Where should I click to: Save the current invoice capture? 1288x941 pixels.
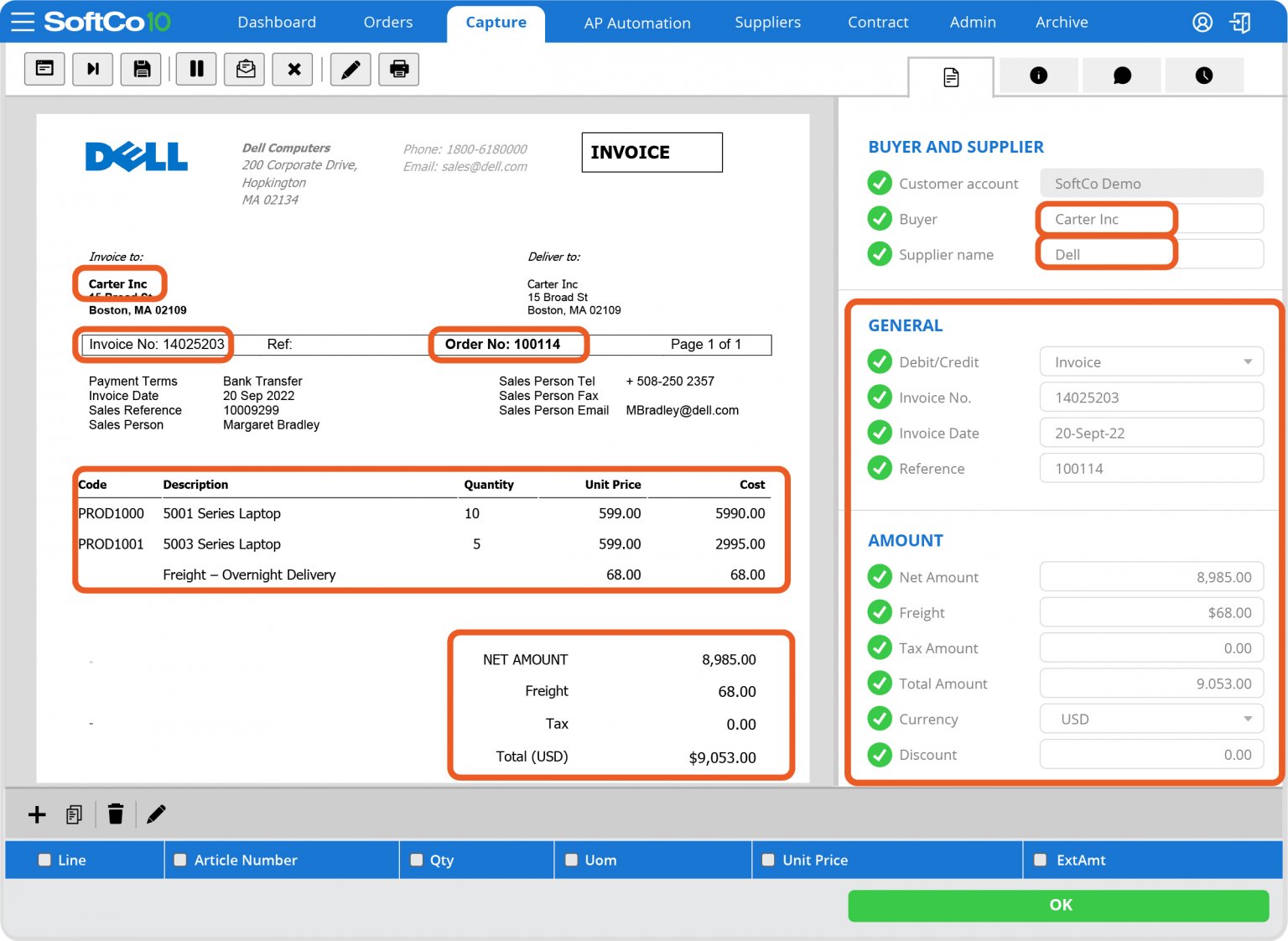(x=141, y=69)
